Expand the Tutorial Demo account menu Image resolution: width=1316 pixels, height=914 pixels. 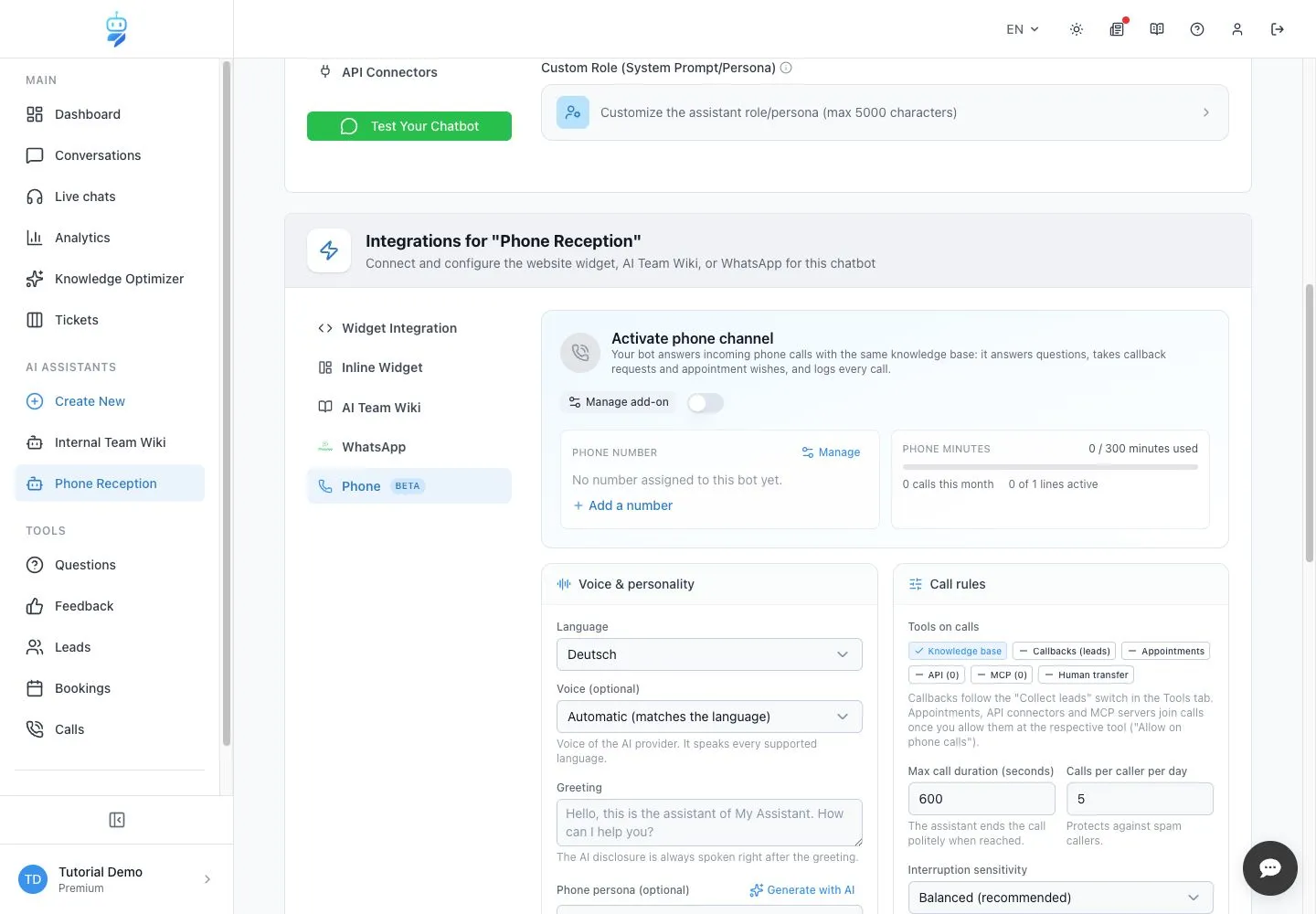coord(117,879)
